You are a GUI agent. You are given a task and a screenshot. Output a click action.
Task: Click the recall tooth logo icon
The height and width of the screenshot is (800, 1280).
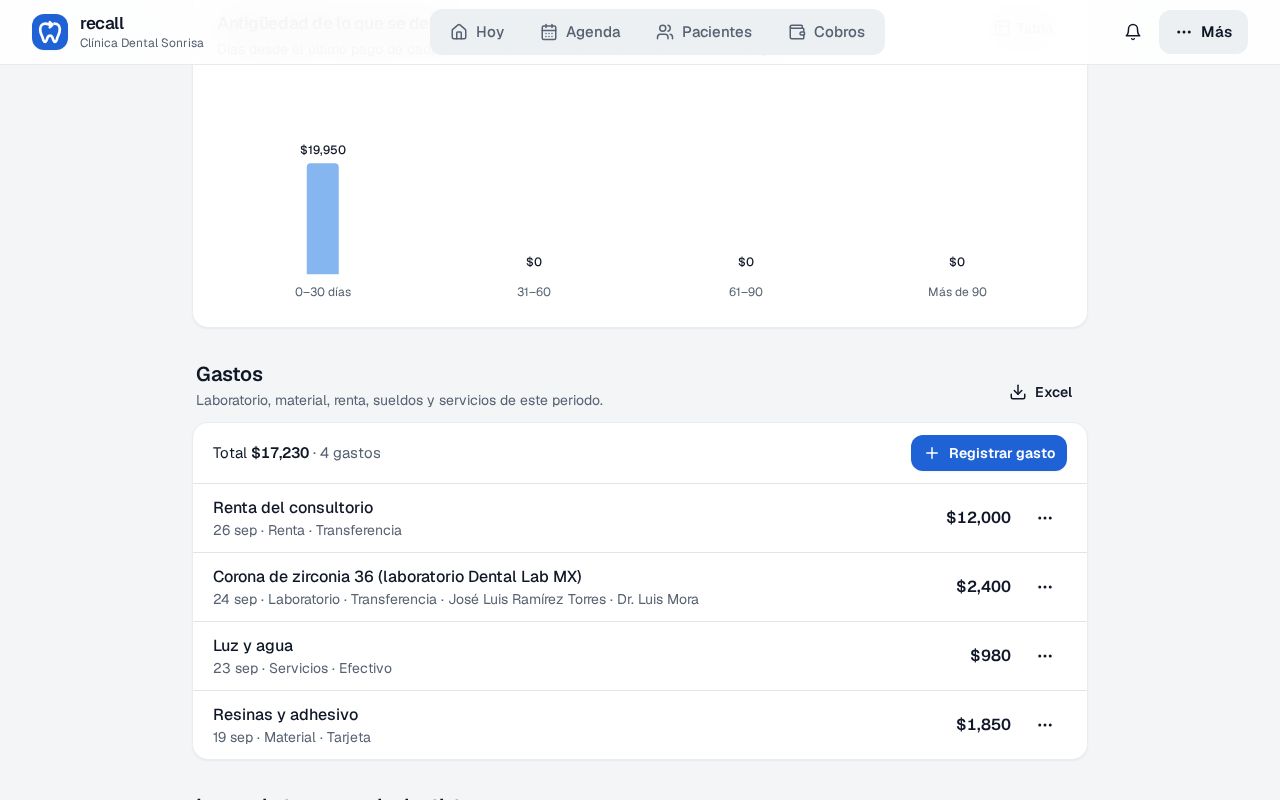(x=50, y=32)
